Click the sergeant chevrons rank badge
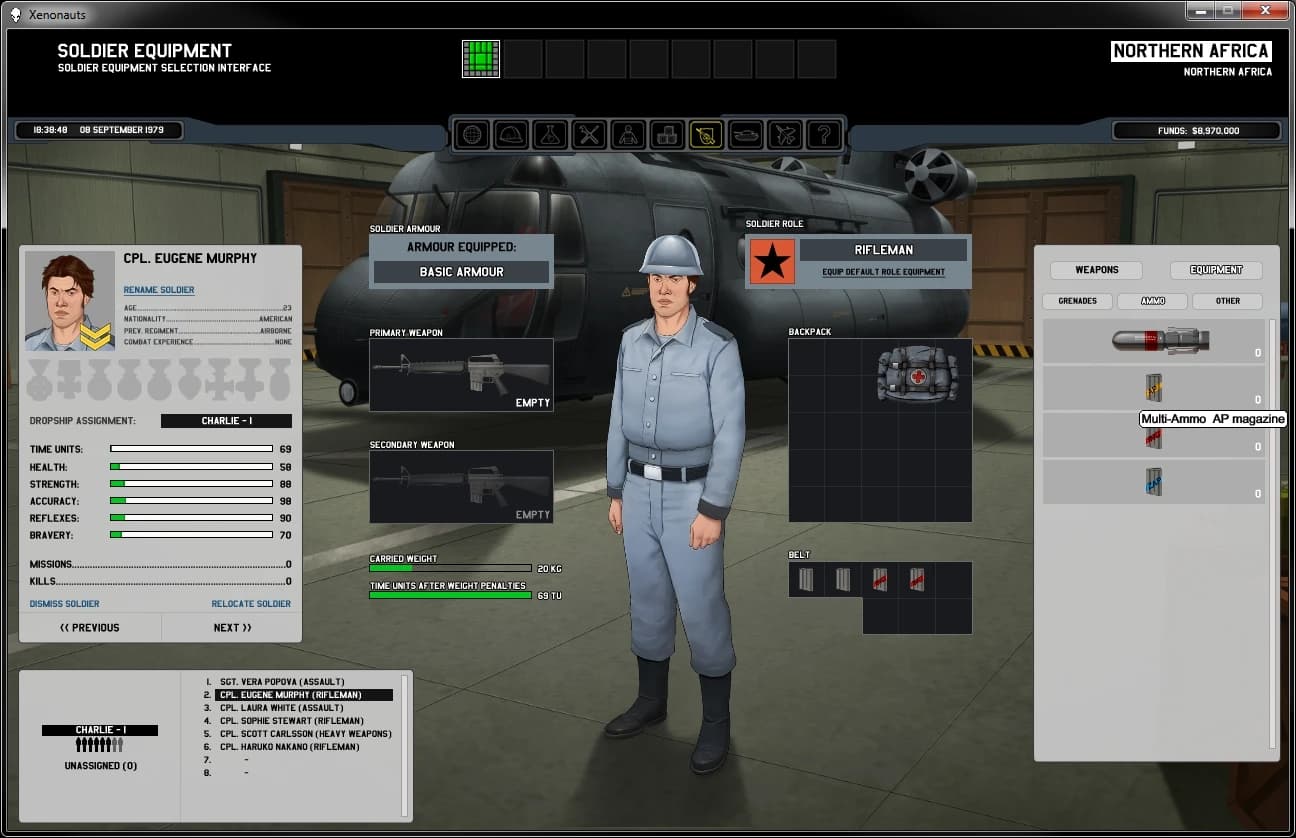Viewport: 1296px width, 838px height. [x=96, y=339]
